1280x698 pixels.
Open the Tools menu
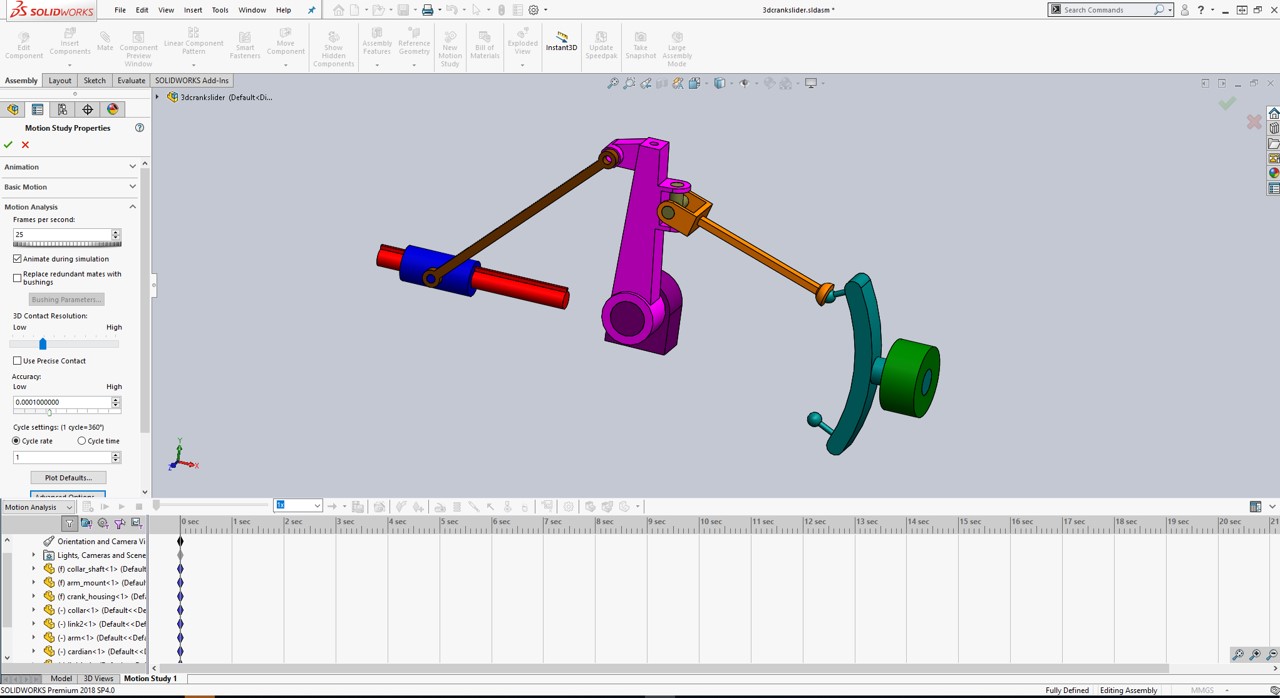(220, 10)
